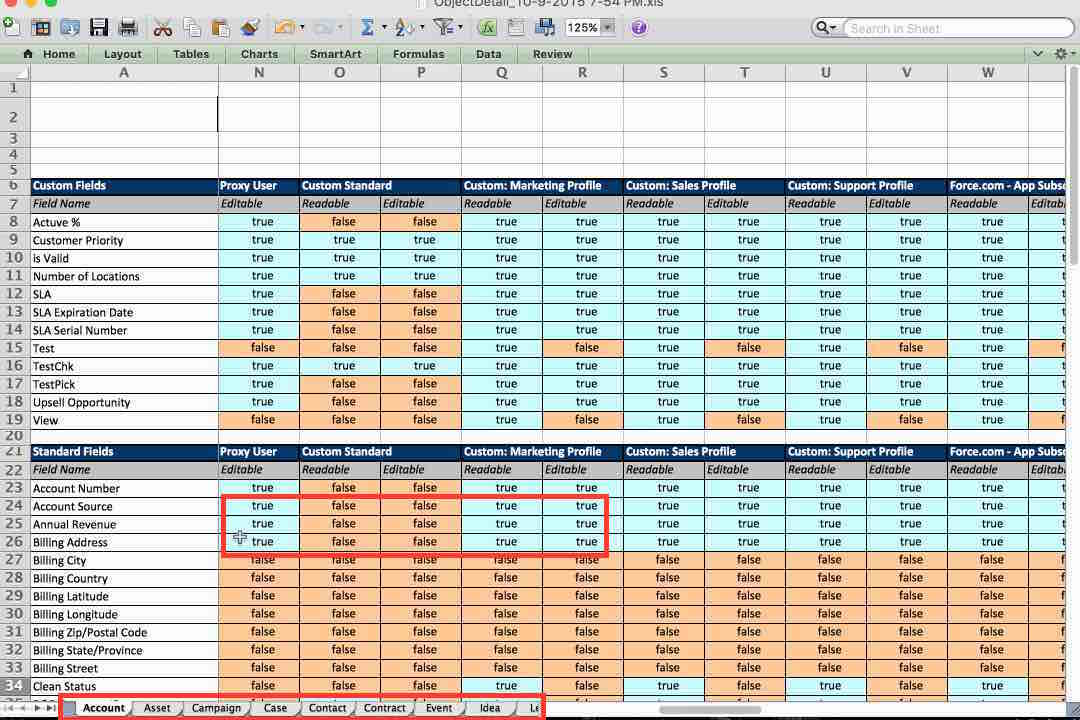Click the horizontal scrollbar thumb
The width and height of the screenshot is (1080, 720).
tap(709, 709)
